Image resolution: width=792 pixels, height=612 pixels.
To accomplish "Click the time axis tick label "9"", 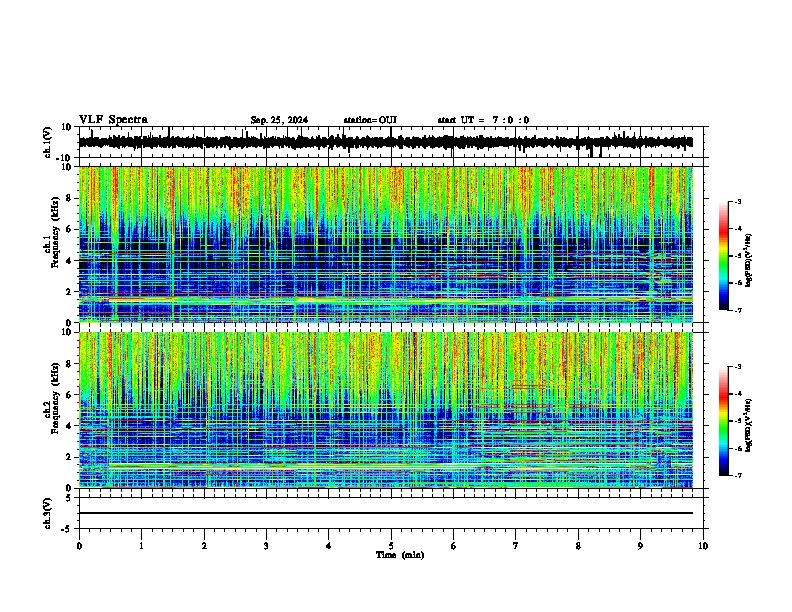I will coord(640,546).
